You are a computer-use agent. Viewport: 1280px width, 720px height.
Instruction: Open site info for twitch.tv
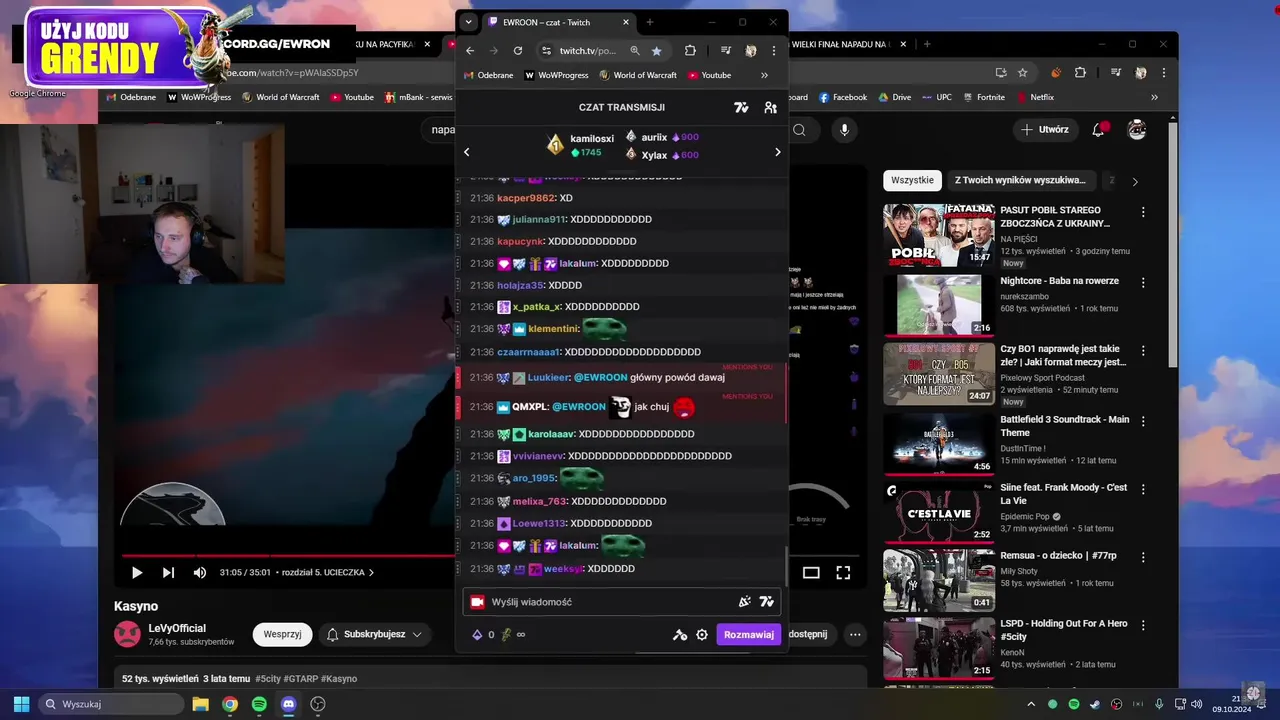[x=546, y=51]
